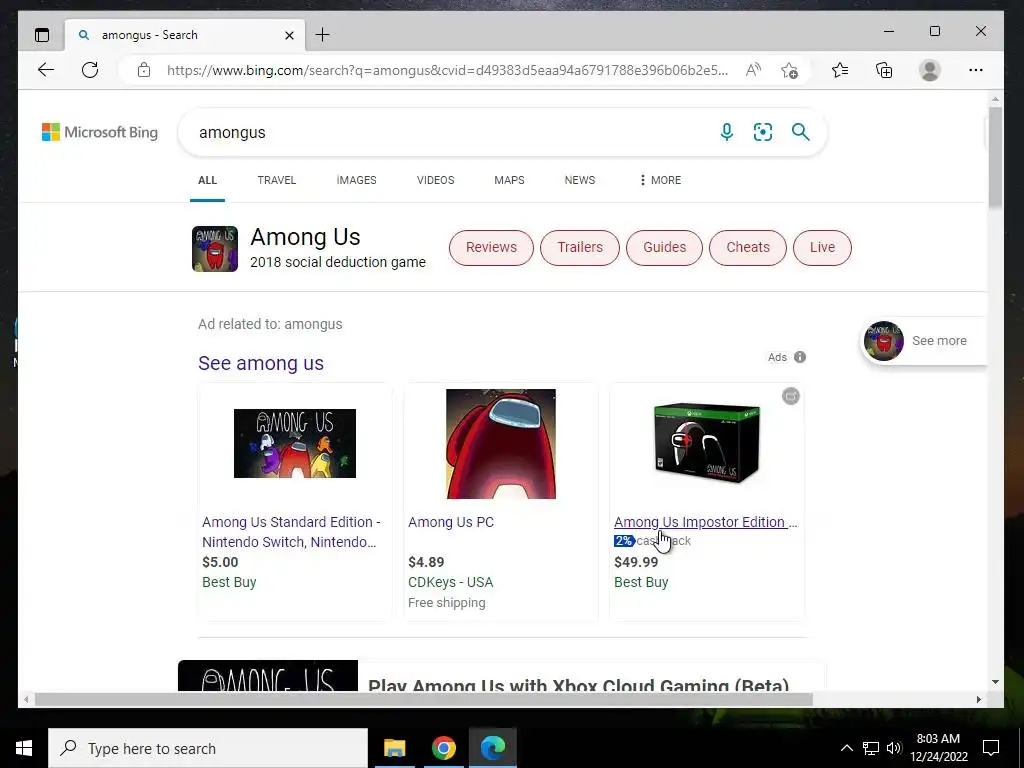Click the Edge taskbar icon
Screen dimensions: 1024x768
point(493,748)
